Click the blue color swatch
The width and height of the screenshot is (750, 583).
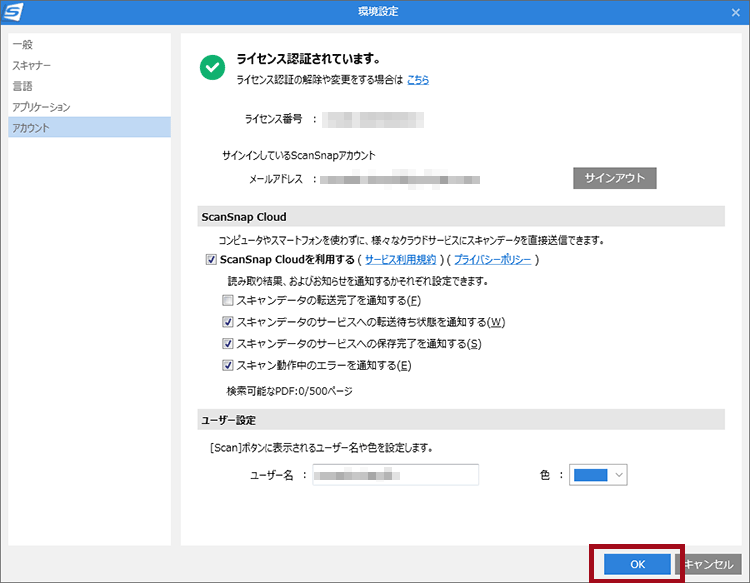tap(591, 475)
